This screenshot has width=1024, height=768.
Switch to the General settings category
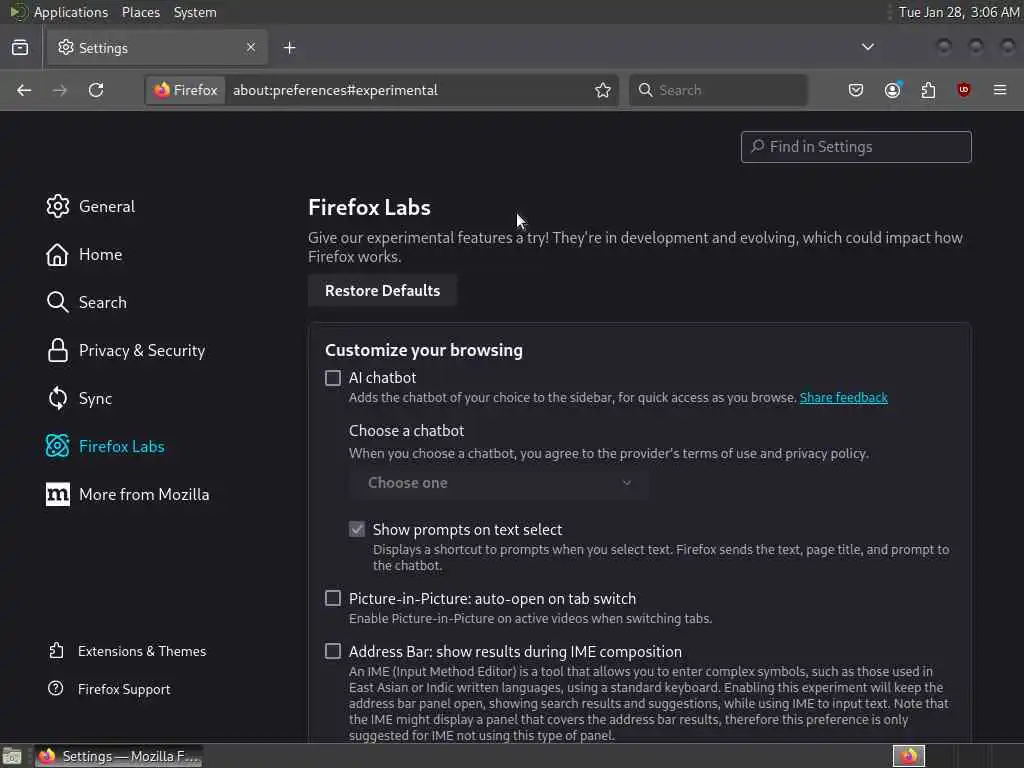point(106,206)
